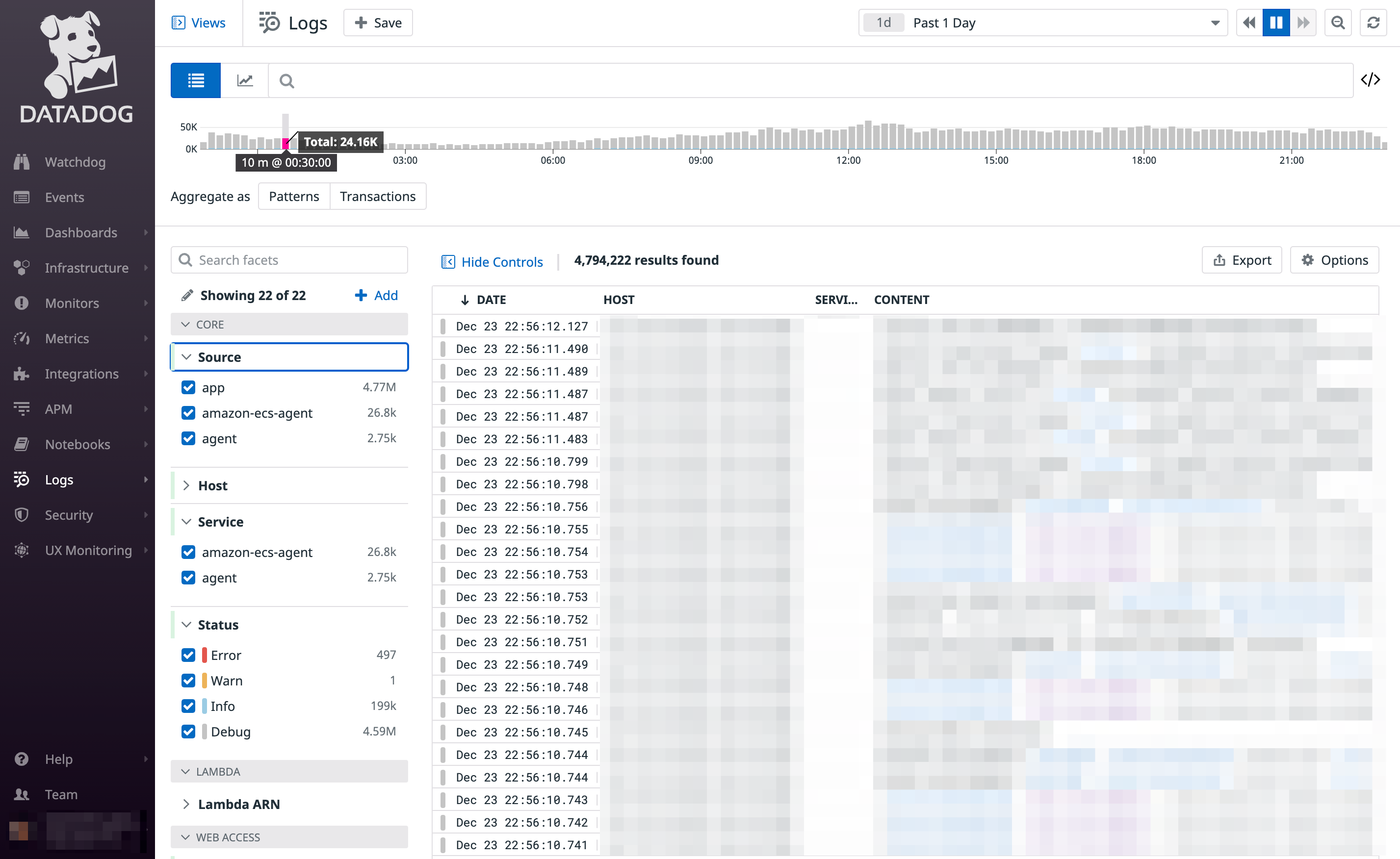Click zoom out magnifier icon

[x=1338, y=23]
